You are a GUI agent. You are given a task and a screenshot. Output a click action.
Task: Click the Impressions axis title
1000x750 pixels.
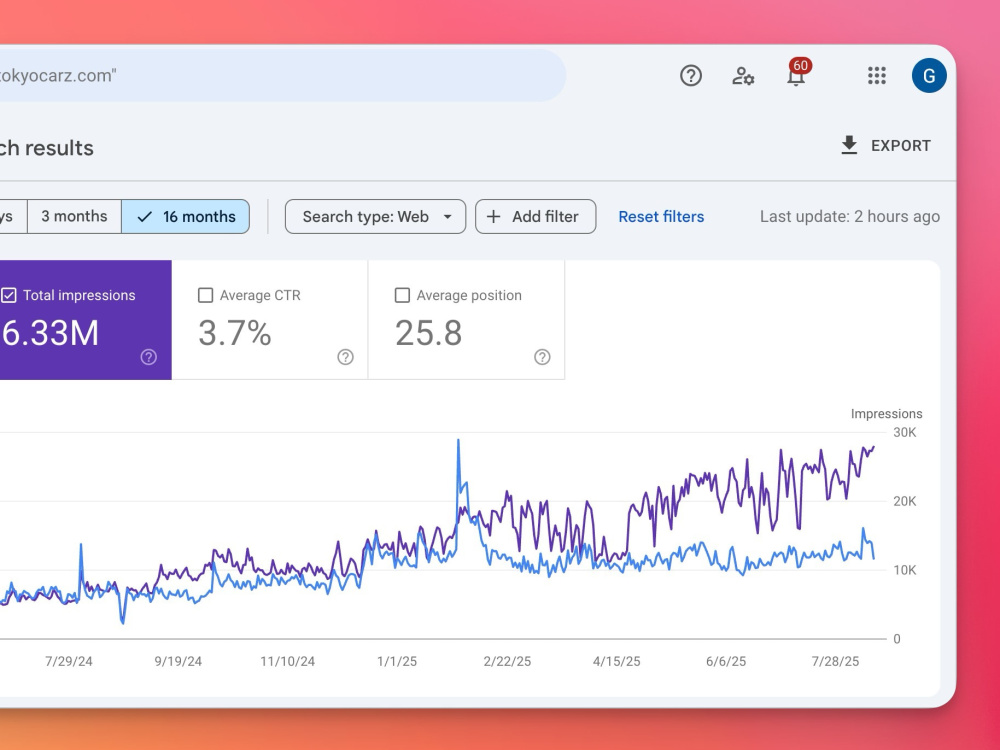click(886, 414)
